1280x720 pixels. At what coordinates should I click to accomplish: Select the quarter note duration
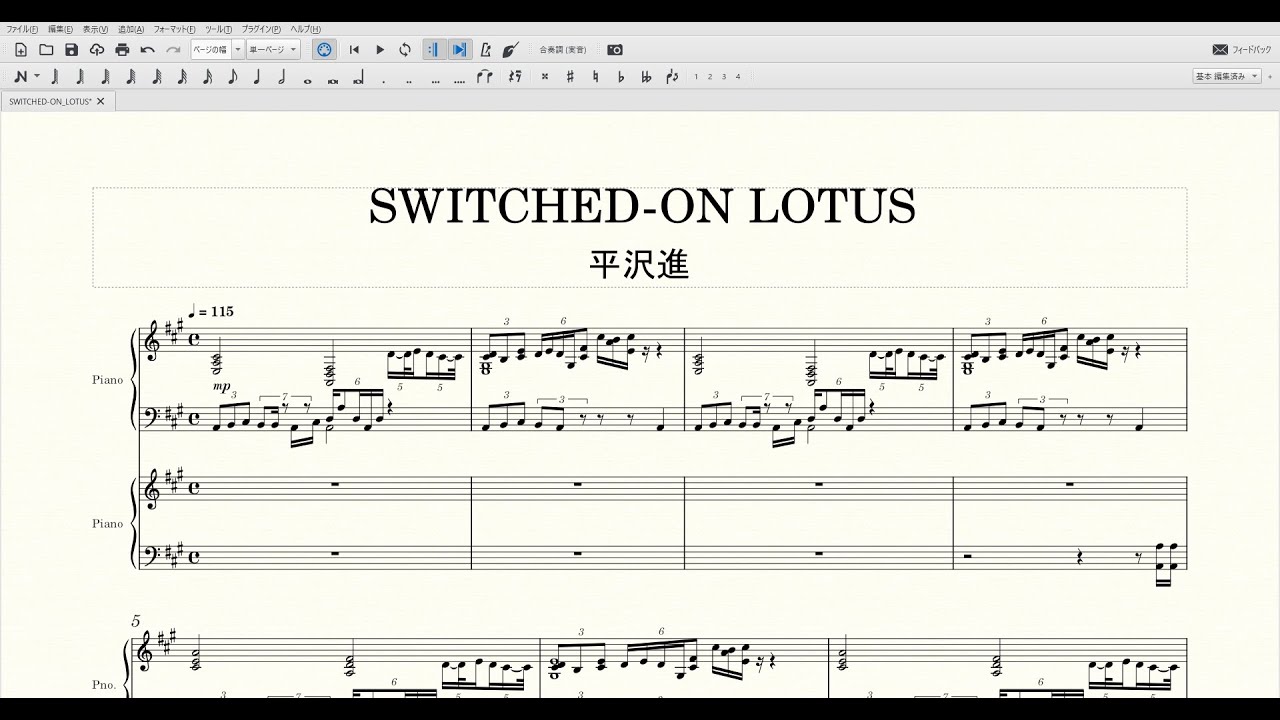pyautogui.click(x=257, y=76)
